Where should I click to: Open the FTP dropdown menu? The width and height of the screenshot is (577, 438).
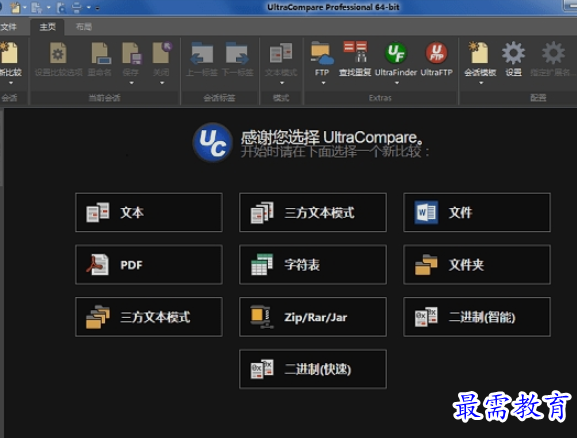point(323,83)
